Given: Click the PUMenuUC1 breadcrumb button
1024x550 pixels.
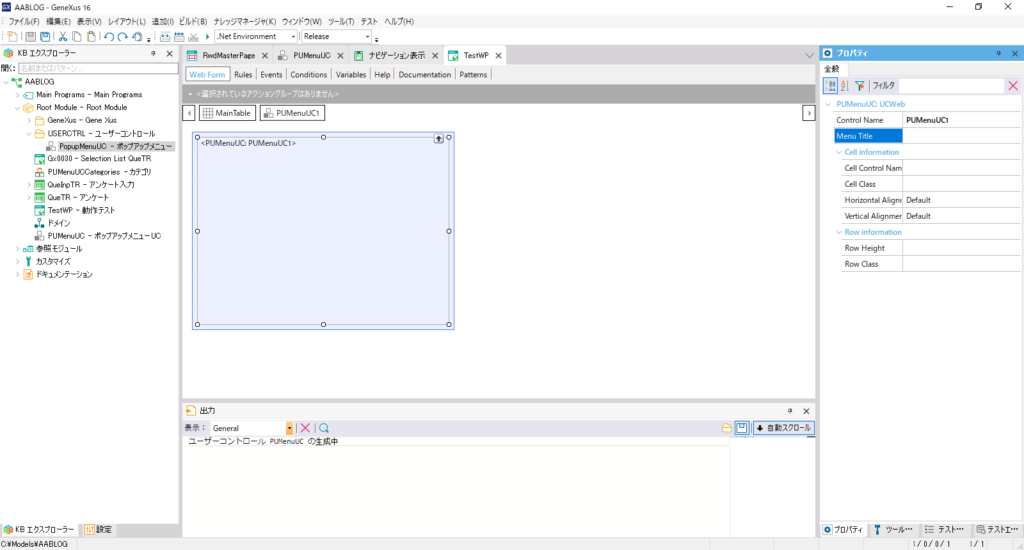Looking at the screenshot, I should coord(292,113).
